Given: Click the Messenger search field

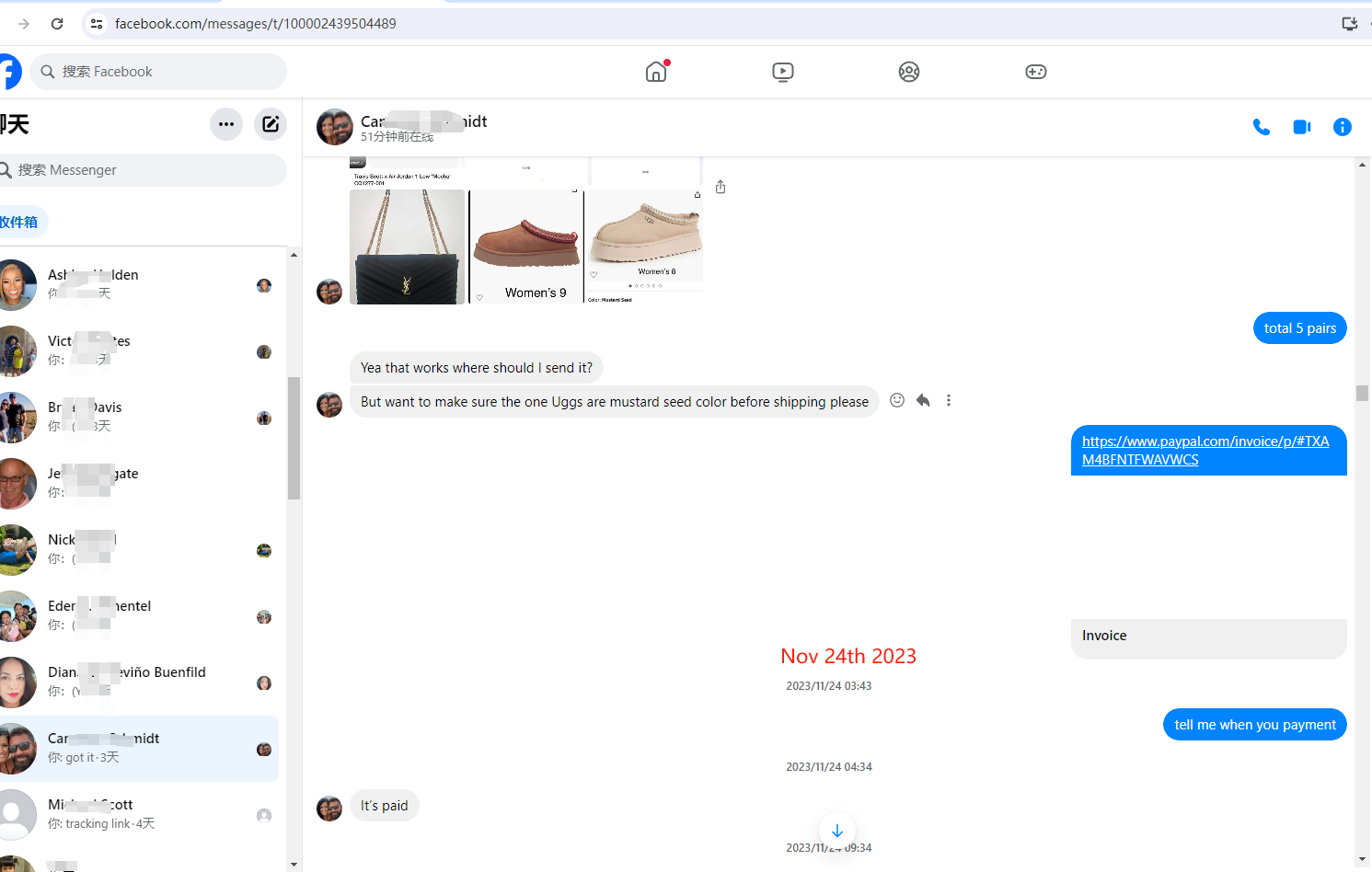Looking at the screenshot, I should click(147, 170).
